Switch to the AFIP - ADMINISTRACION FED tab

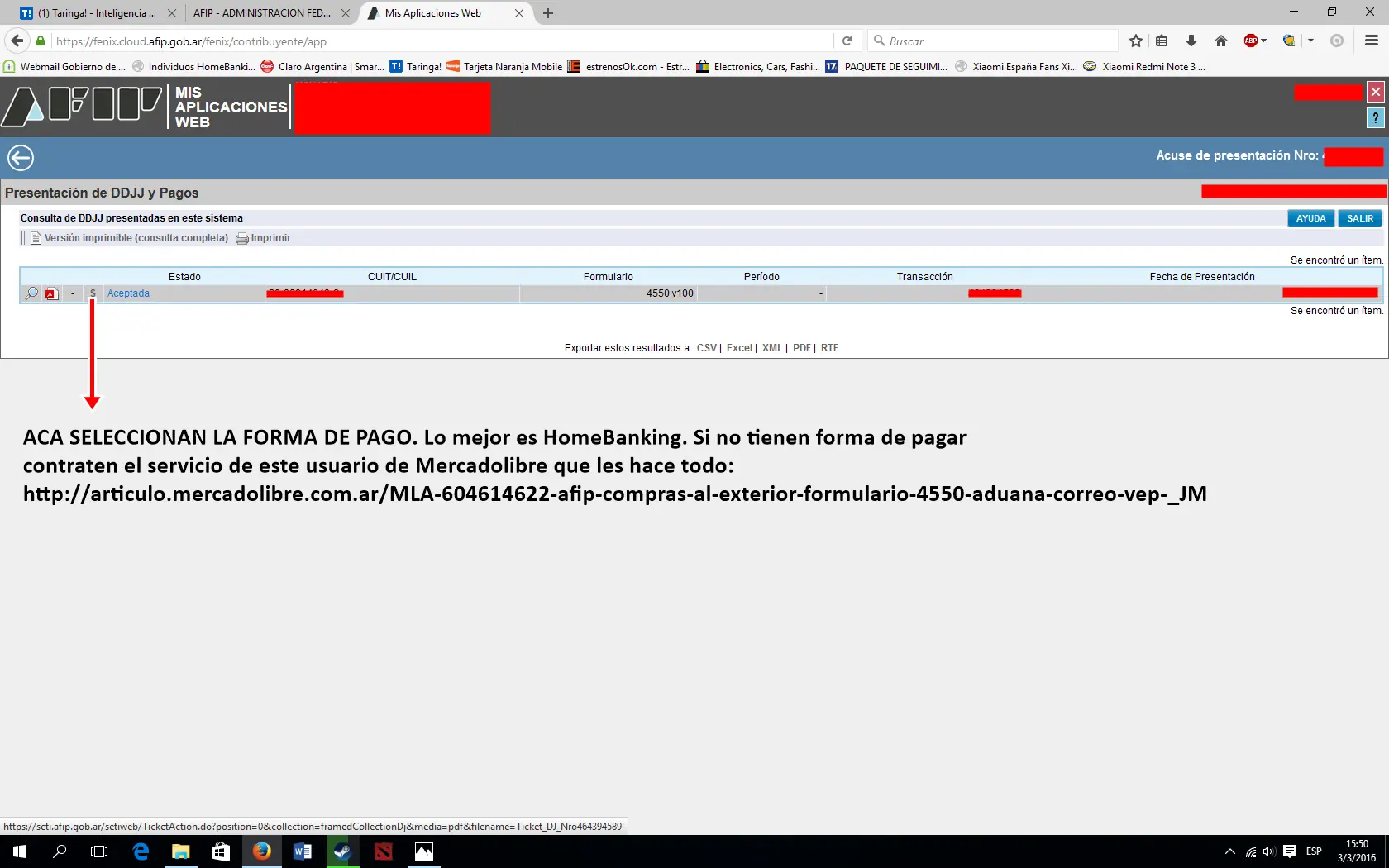[261, 13]
